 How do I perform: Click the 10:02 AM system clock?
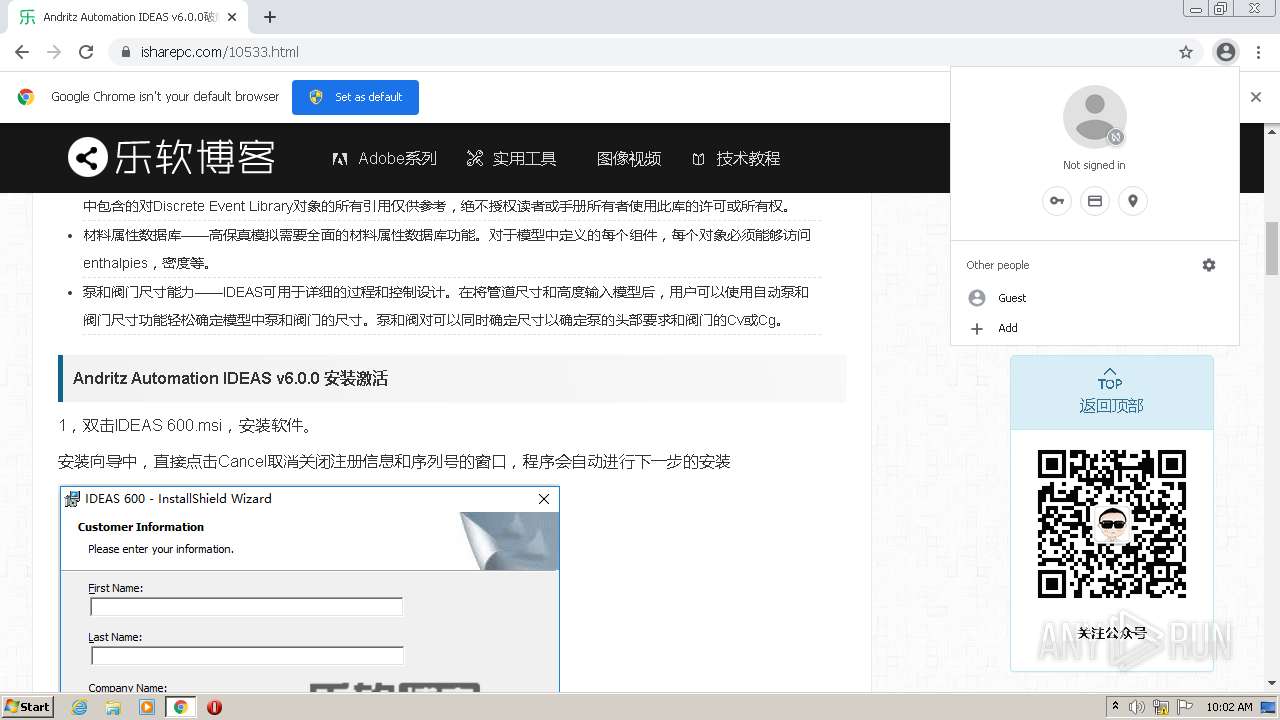click(x=1229, y=707)
